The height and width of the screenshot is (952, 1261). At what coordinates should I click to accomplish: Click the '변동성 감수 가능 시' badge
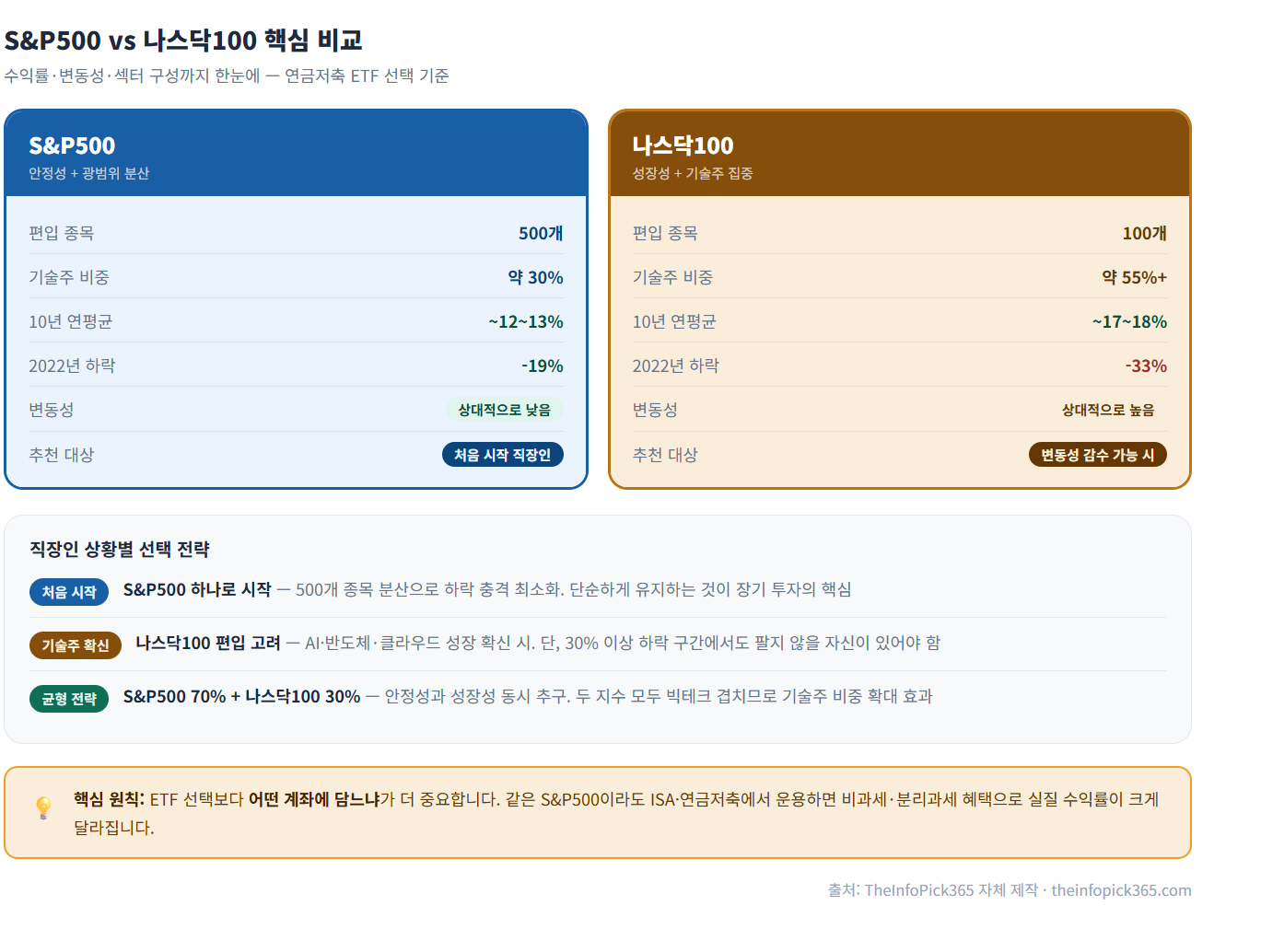pos(1097,455)
